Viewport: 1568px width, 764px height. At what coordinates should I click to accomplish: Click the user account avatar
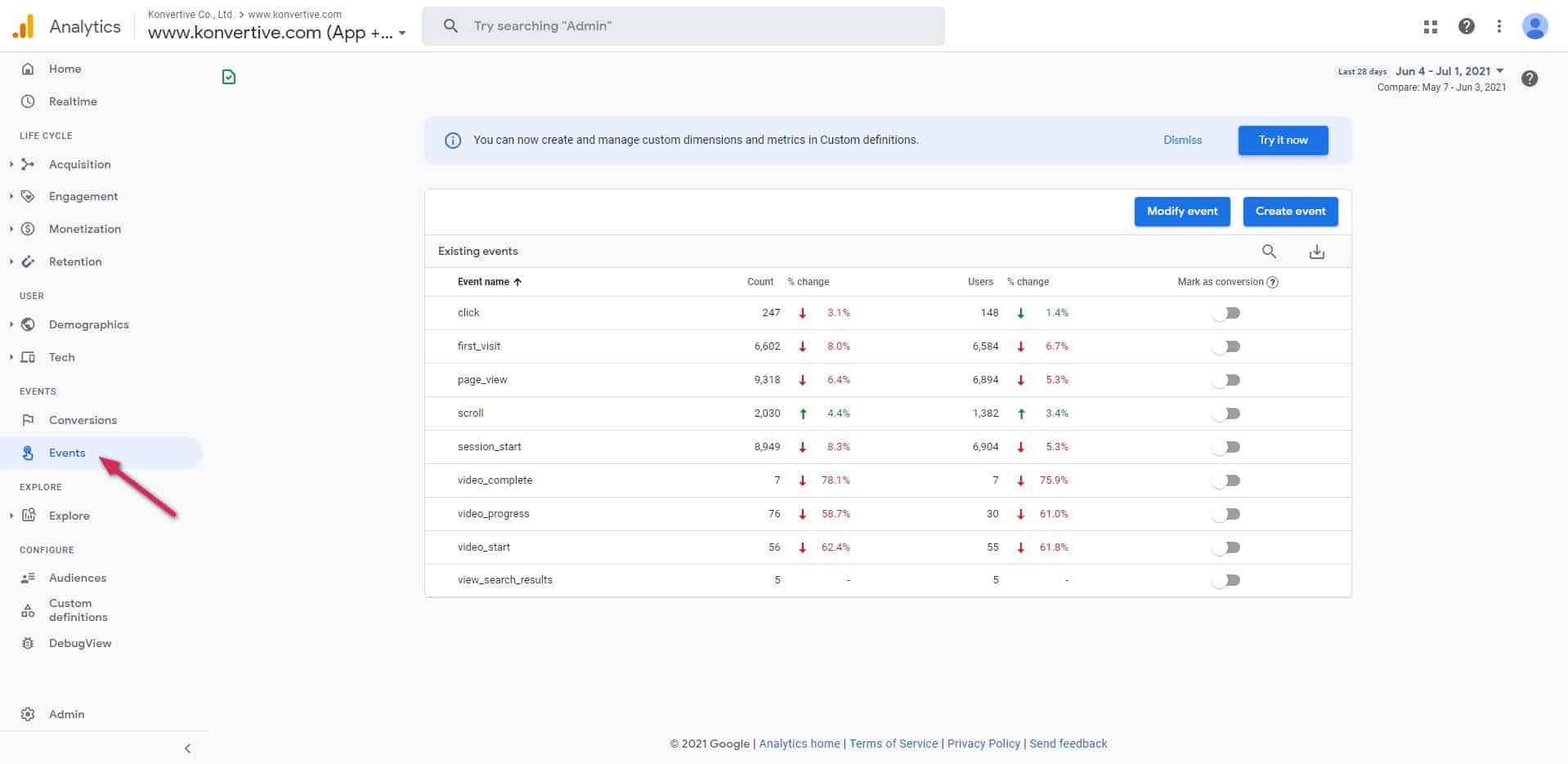click(1534, 26)
